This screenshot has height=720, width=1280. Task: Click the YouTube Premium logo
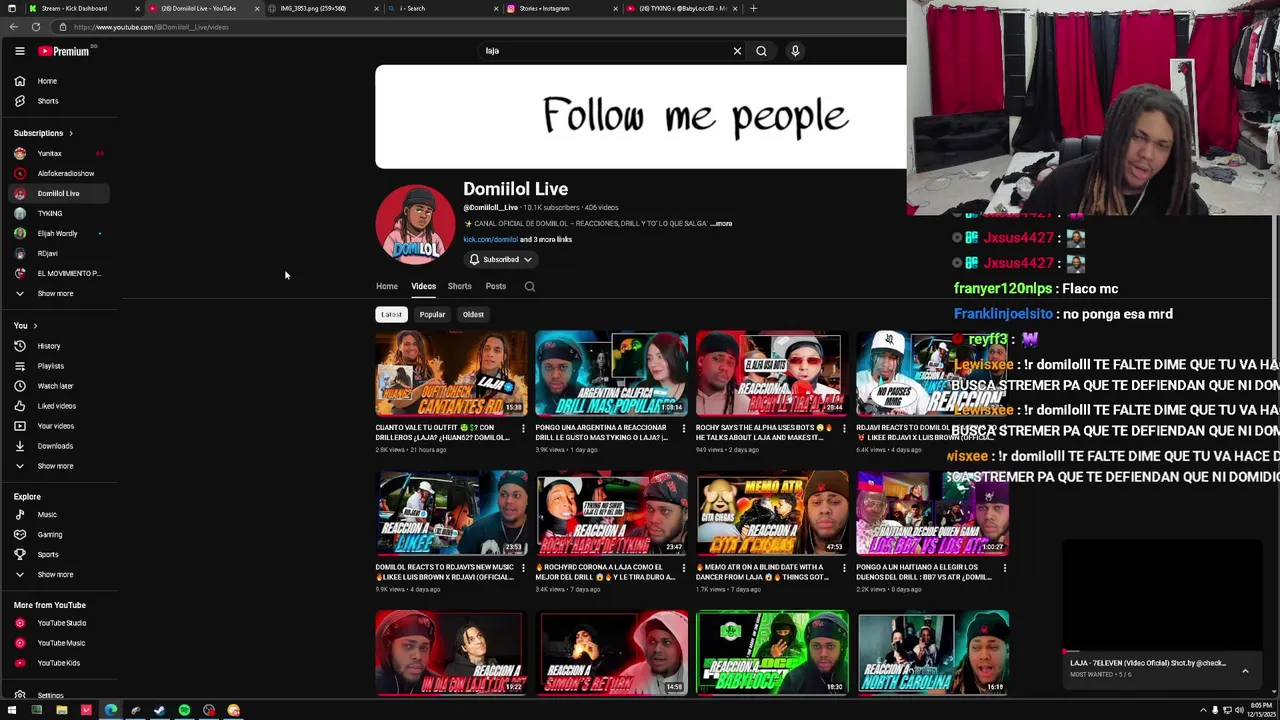click(64, 51)
